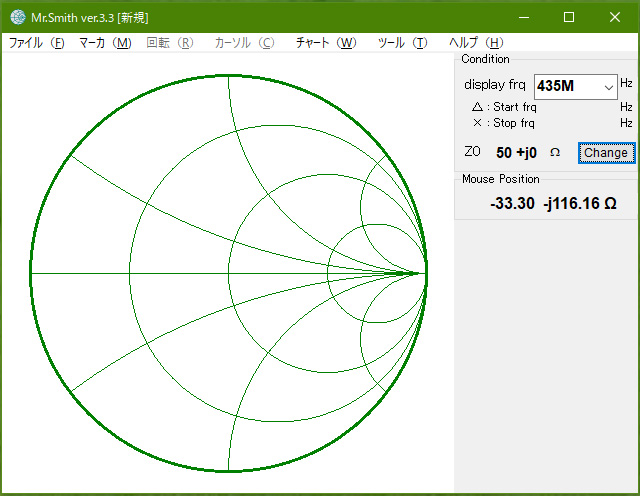640x496 pixels.
Task: Click the Start frq label
Action: pyautogui.click(x=515, y=107)
